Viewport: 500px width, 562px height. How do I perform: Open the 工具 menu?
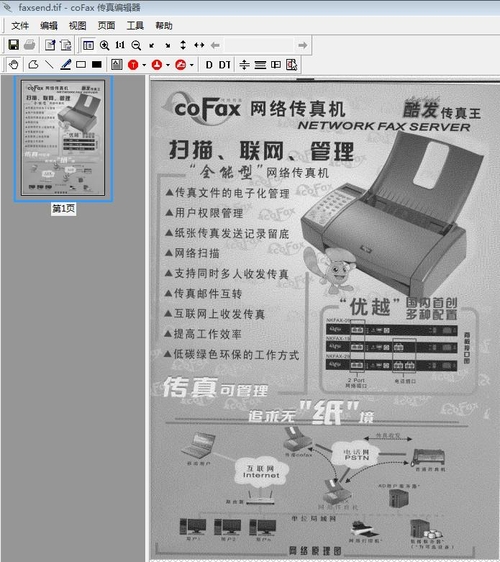(135, 26)
